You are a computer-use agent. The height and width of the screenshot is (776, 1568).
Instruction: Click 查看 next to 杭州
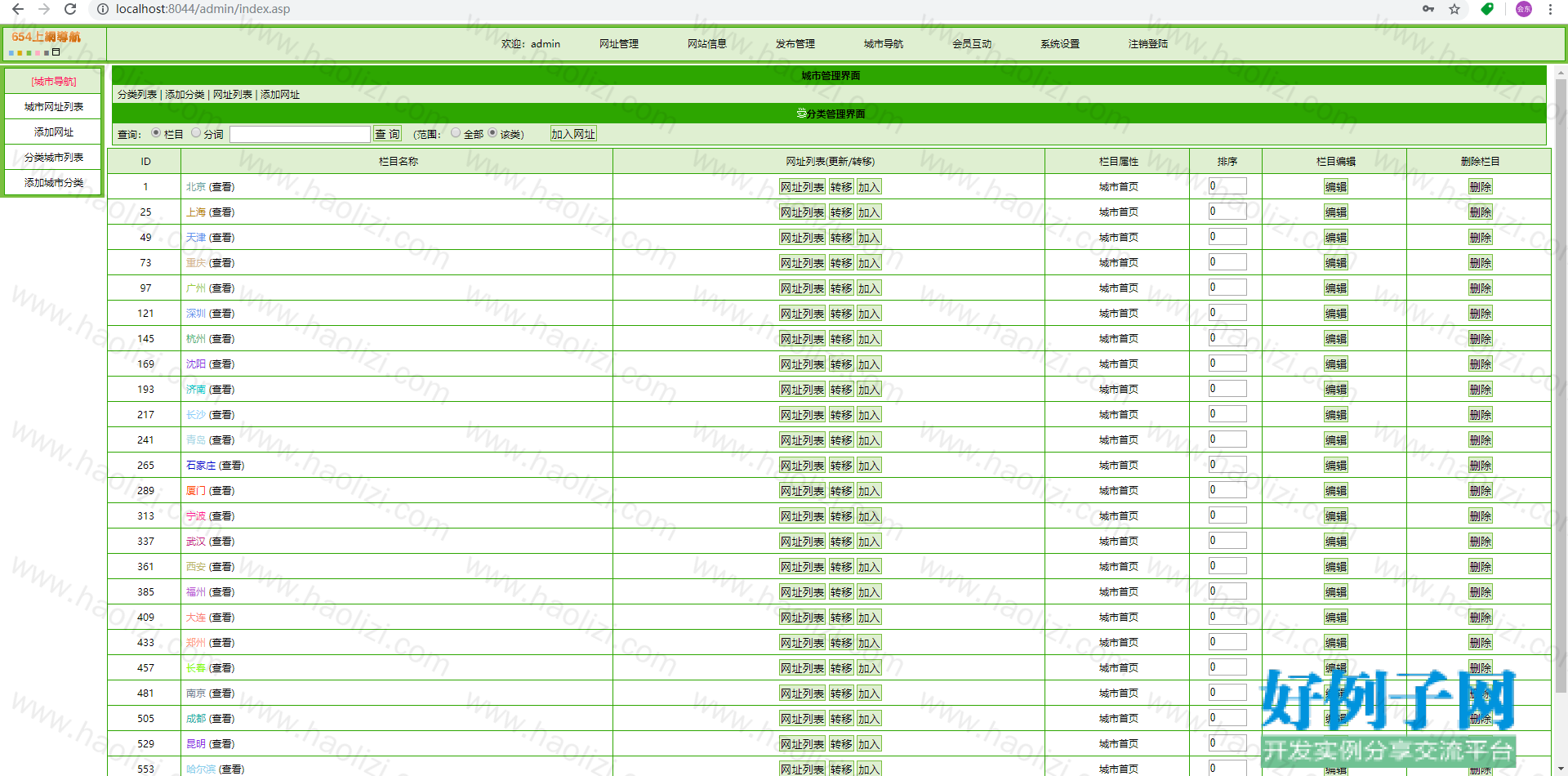tap(221, 339)
